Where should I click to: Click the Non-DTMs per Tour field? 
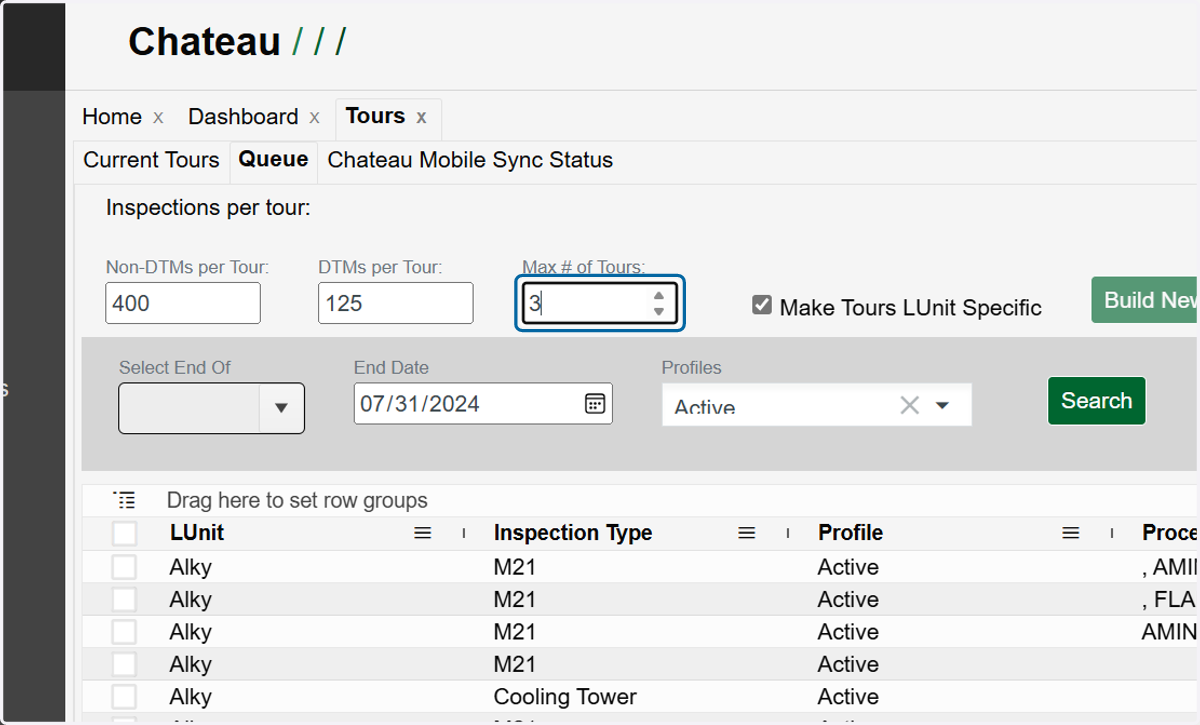click(183, 303)
